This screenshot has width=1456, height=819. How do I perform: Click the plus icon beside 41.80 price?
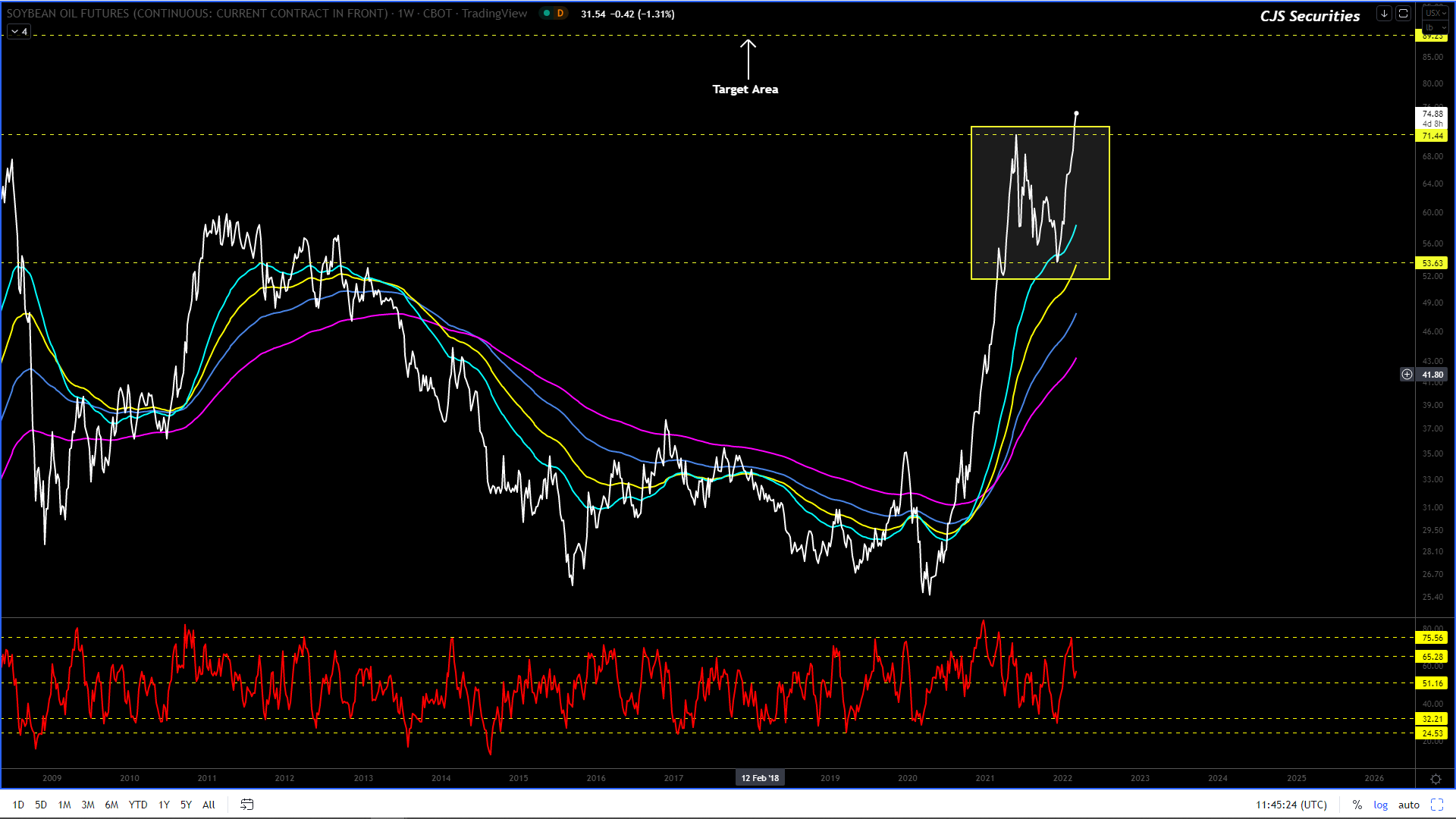click(1407, 375)
